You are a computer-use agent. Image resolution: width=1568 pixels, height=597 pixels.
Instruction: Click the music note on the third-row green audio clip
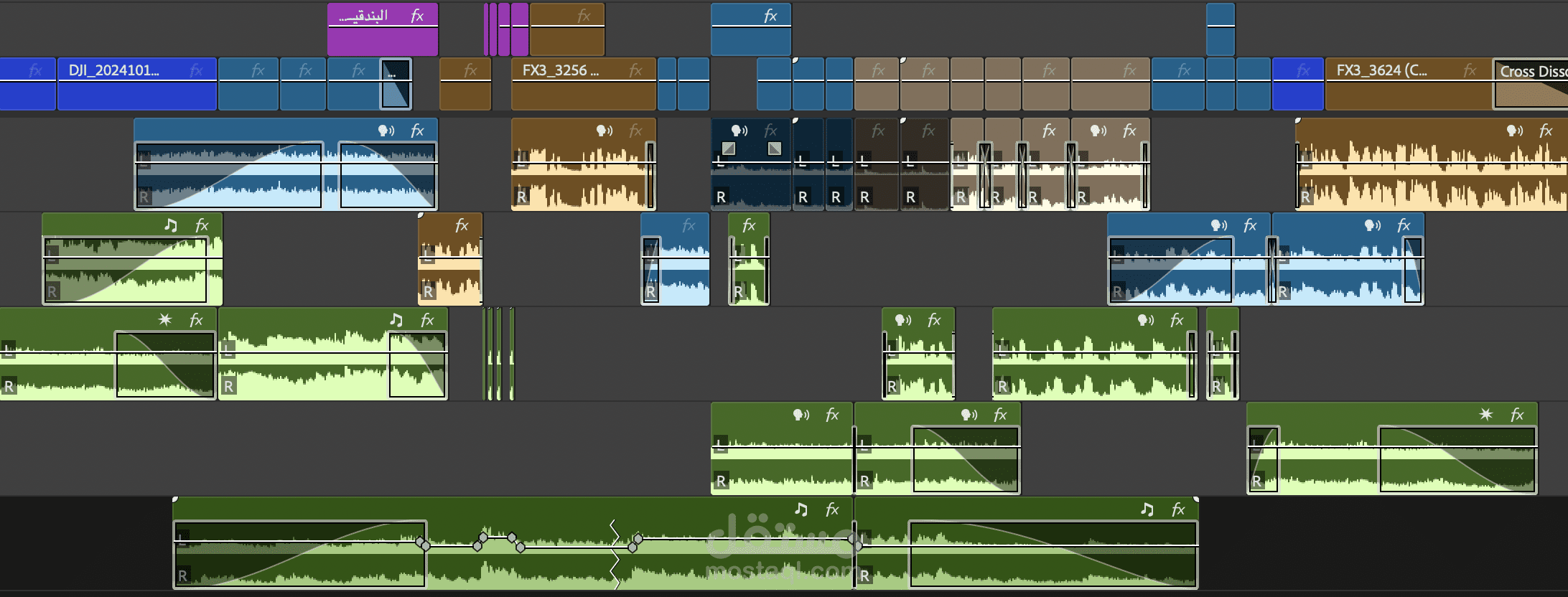[396, 320]
